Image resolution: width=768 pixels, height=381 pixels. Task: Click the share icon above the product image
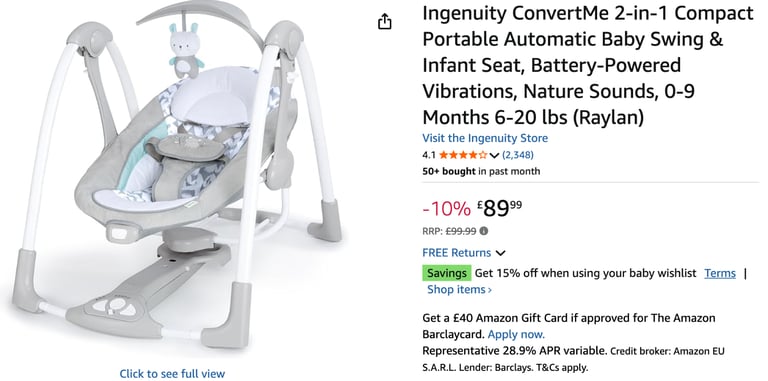[x=385, y=22]
